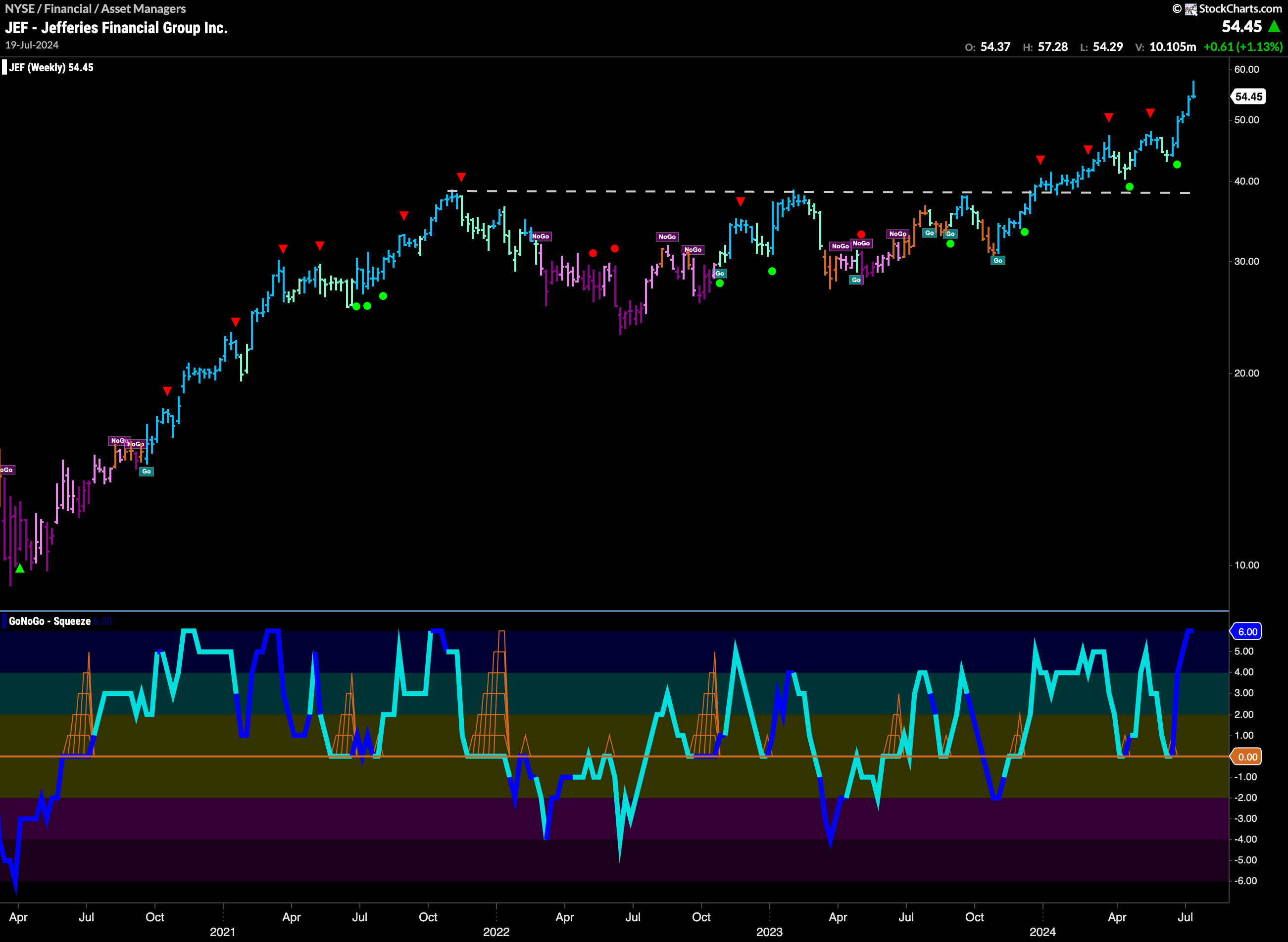This screenshot has width=1288, height=942.
Task: Click the 2021 year label on the time axis
Action: tap(222, 932)
